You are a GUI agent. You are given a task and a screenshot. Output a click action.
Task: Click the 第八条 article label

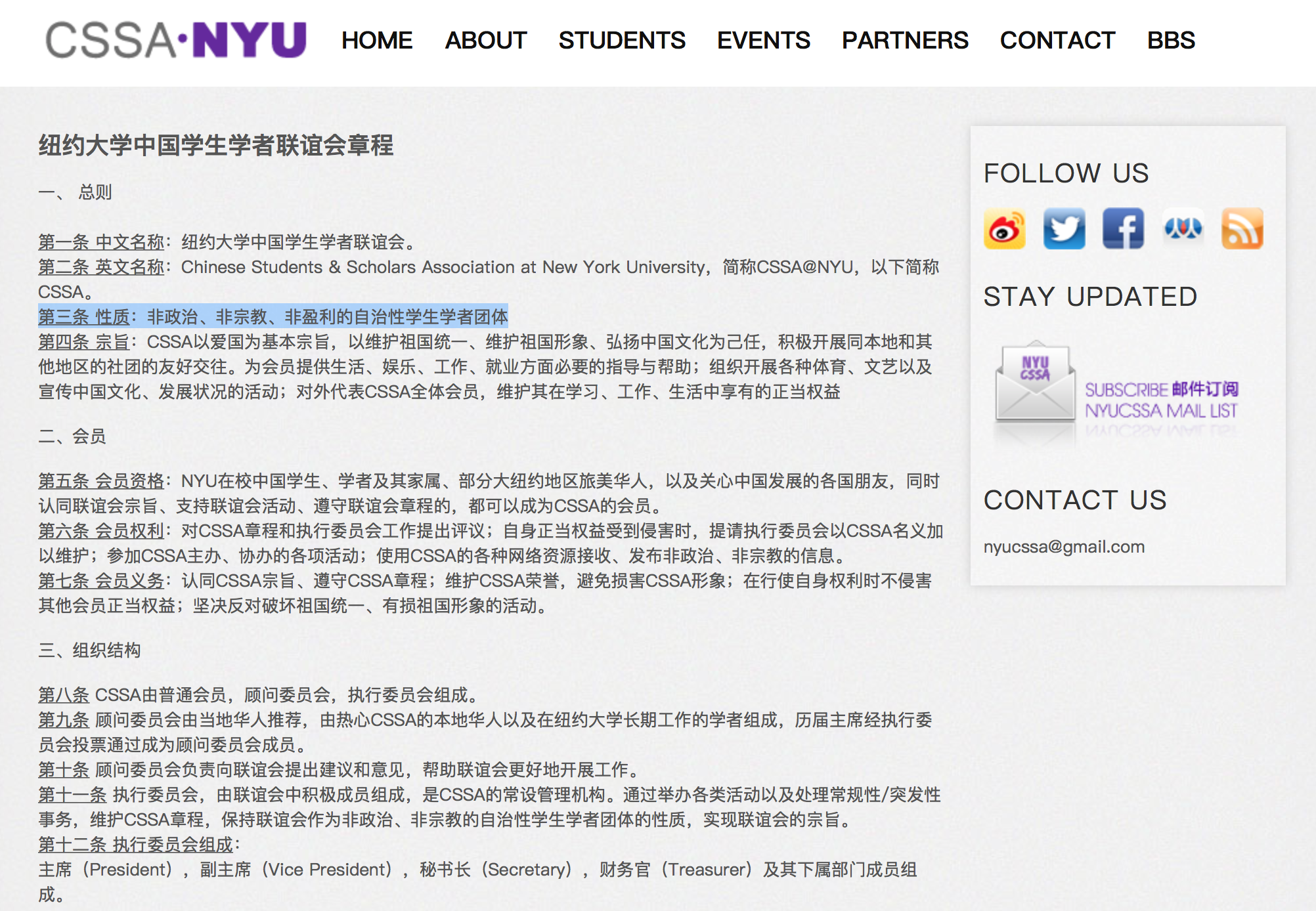click(x=64, y=695)
